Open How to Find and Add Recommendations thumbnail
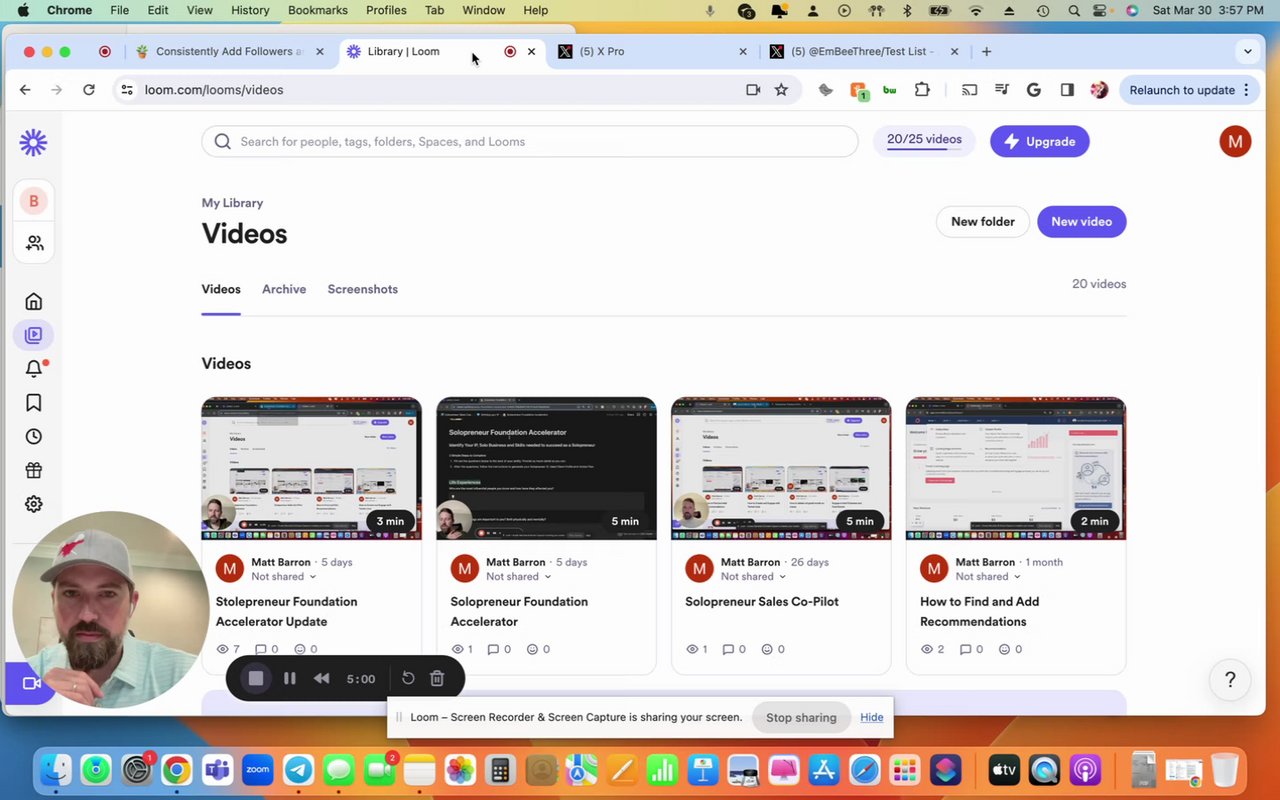The width and height of the screenshot is (1280, 800). pyautogui.click(x=1016, y=468)
